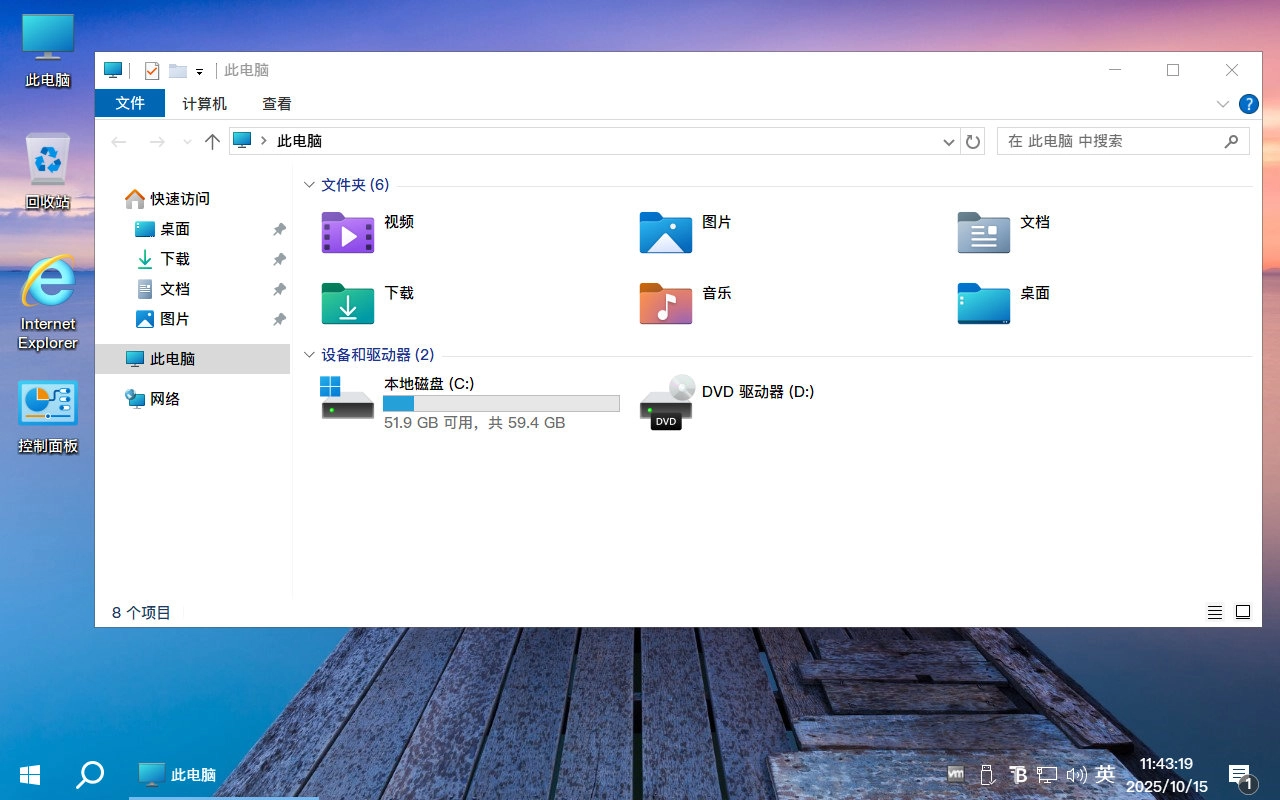Check the C: drive usage bar
The image size is (1280, 800).
pos(500,403)
